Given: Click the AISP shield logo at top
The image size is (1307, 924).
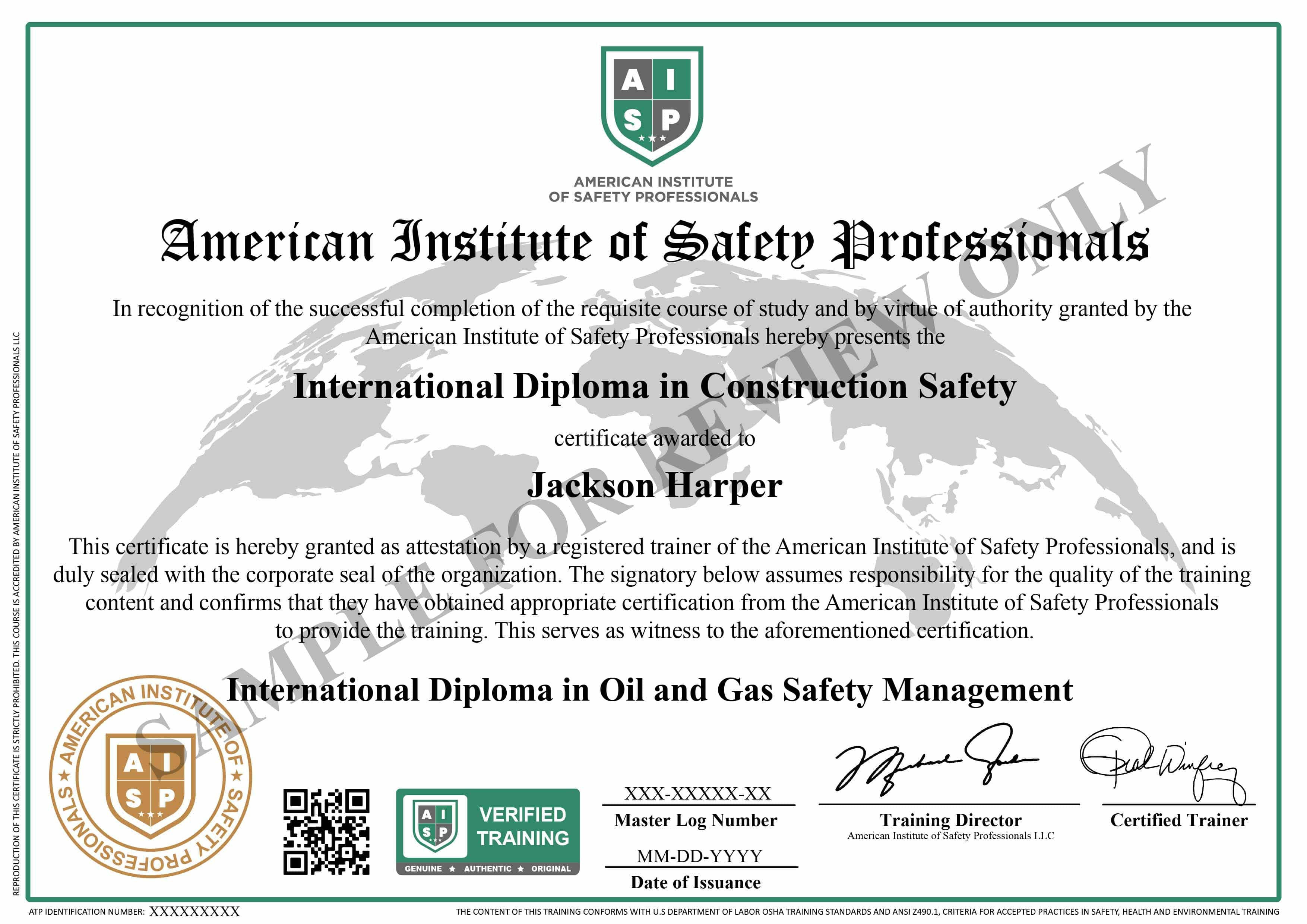Looking at the screenshot, I should click(x=652, y=105).
